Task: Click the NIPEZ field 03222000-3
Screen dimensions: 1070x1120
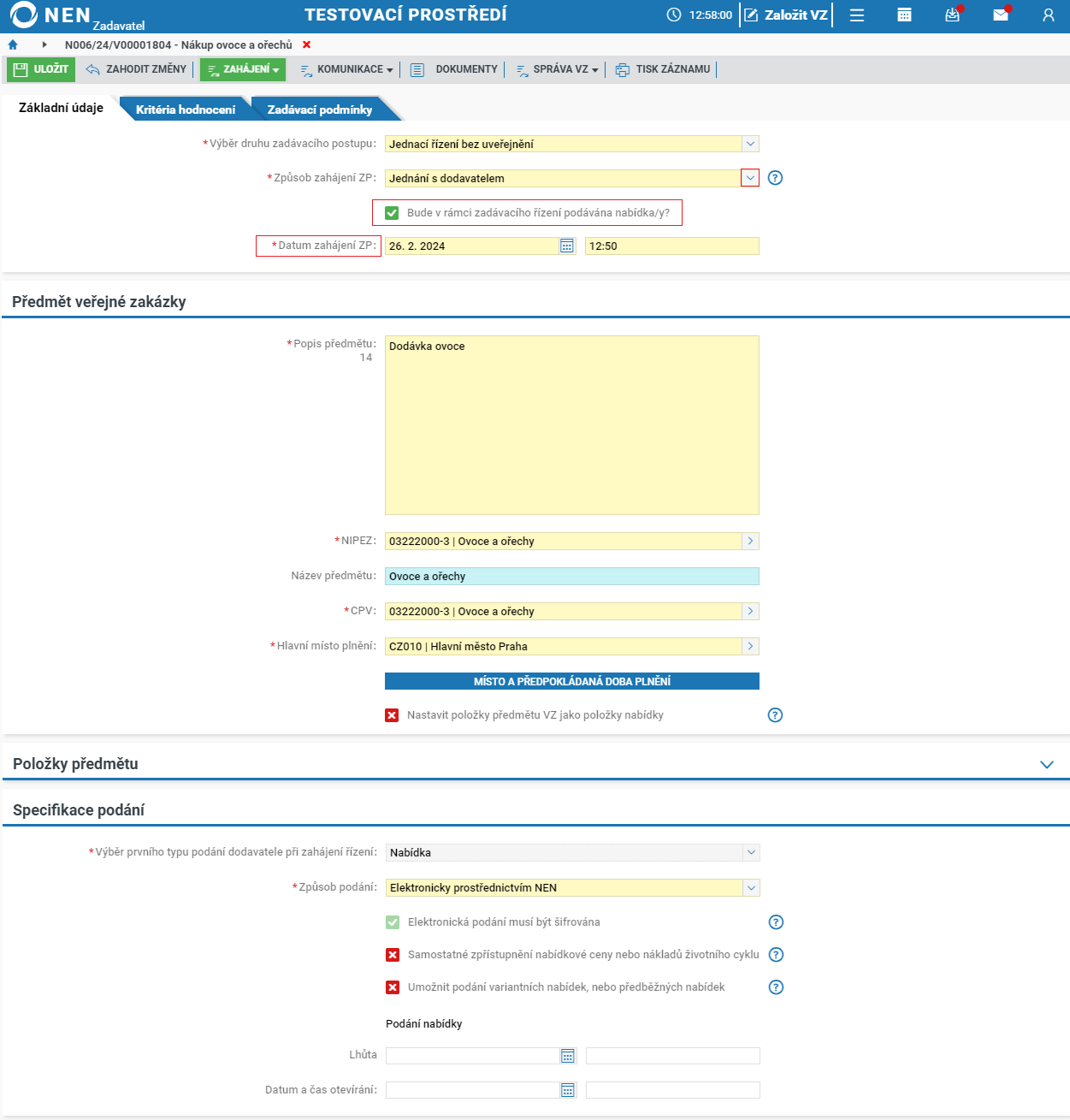Action: 564,541
